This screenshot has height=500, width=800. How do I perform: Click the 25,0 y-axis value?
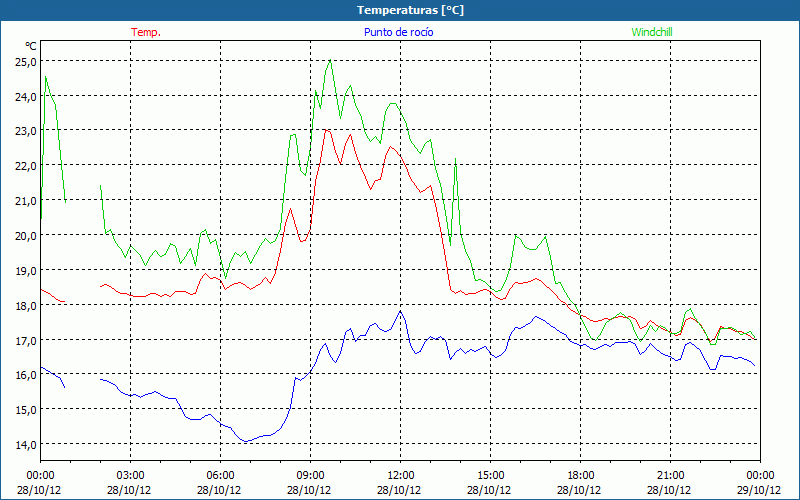pos(27,62)
